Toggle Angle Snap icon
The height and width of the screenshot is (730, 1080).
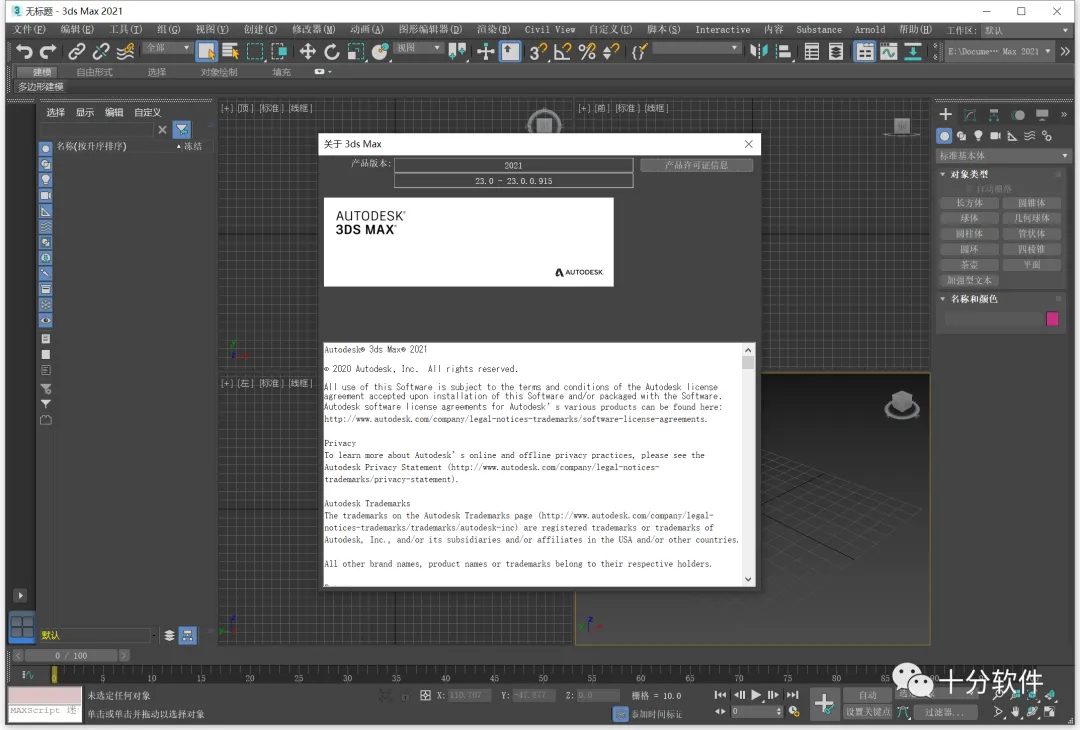coord(563,52)
